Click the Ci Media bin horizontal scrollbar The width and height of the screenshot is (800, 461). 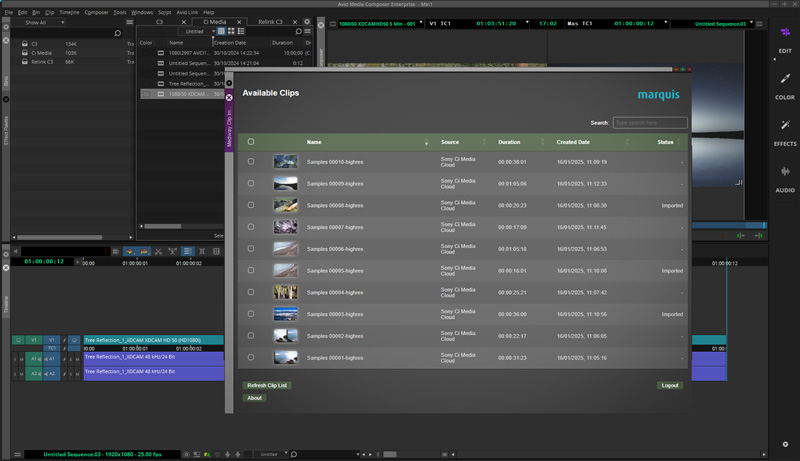[x=163, y=226]
